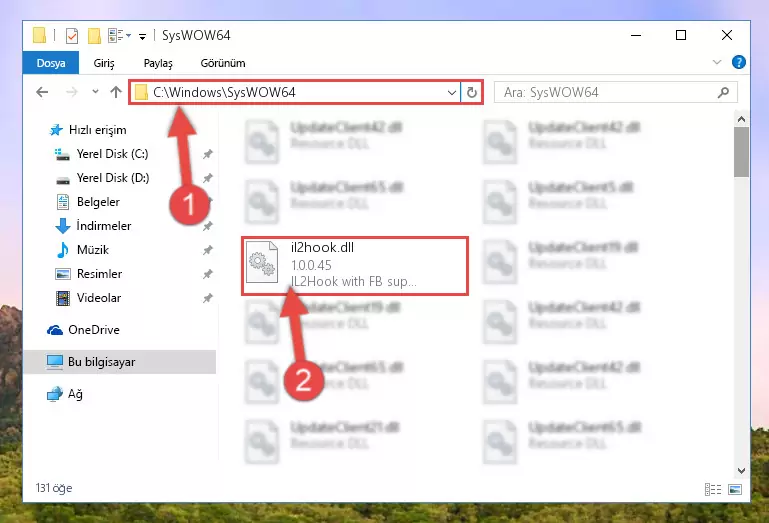Open İndirmeler folder in sidebar
This screenshot has height=523, width=769.
pos(103,226)
